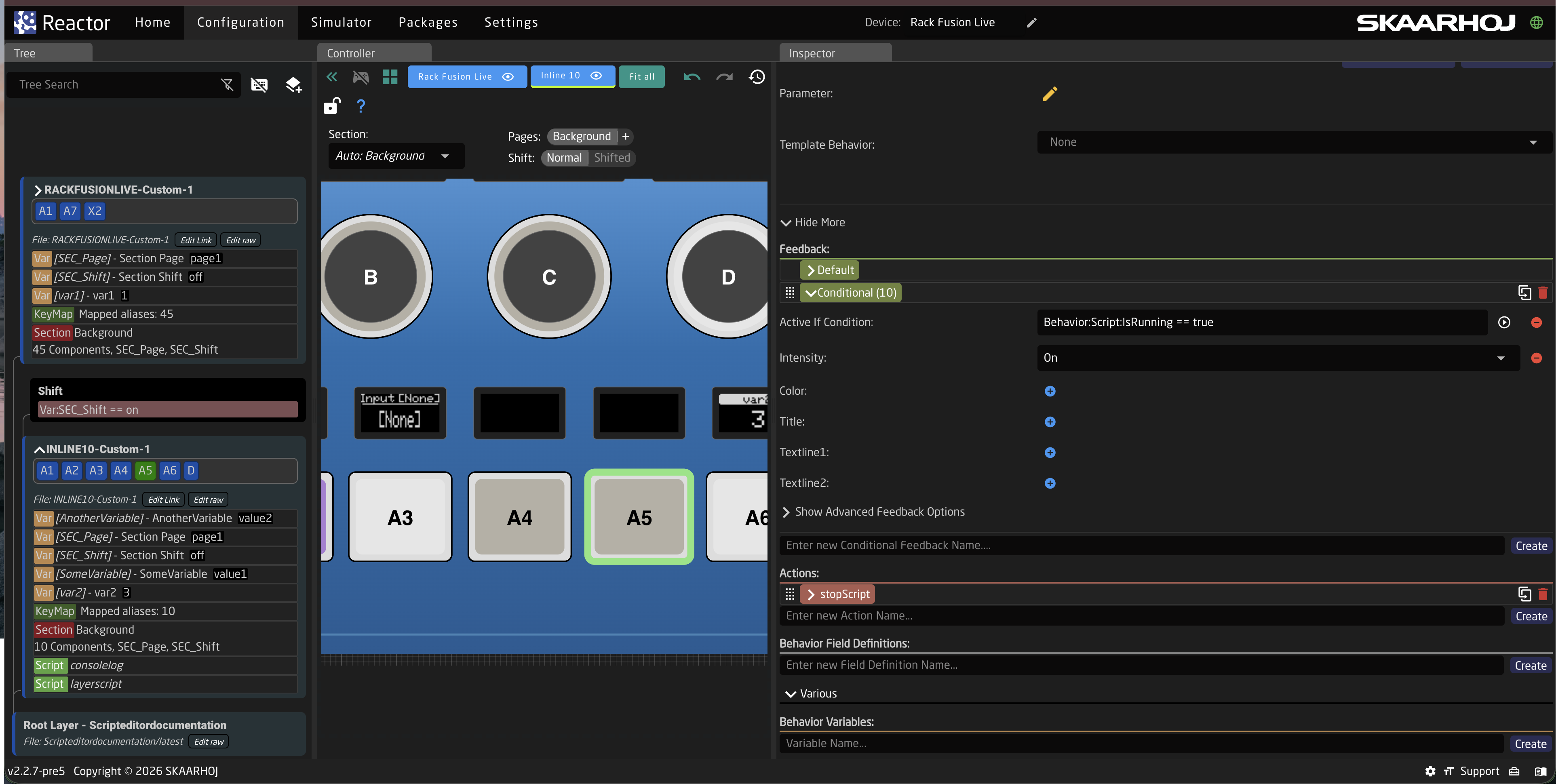Click the Fit all button
1556x784 pixels.
pos(641,77)
